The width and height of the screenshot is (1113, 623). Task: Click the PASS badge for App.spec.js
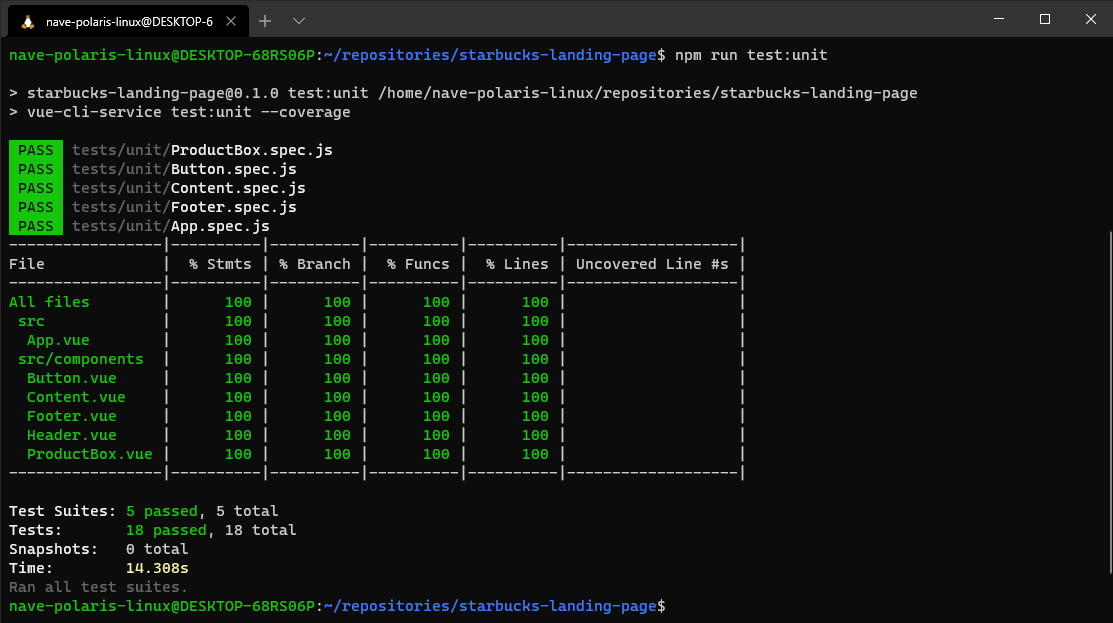pyautogui.click(x=35, y=226)
